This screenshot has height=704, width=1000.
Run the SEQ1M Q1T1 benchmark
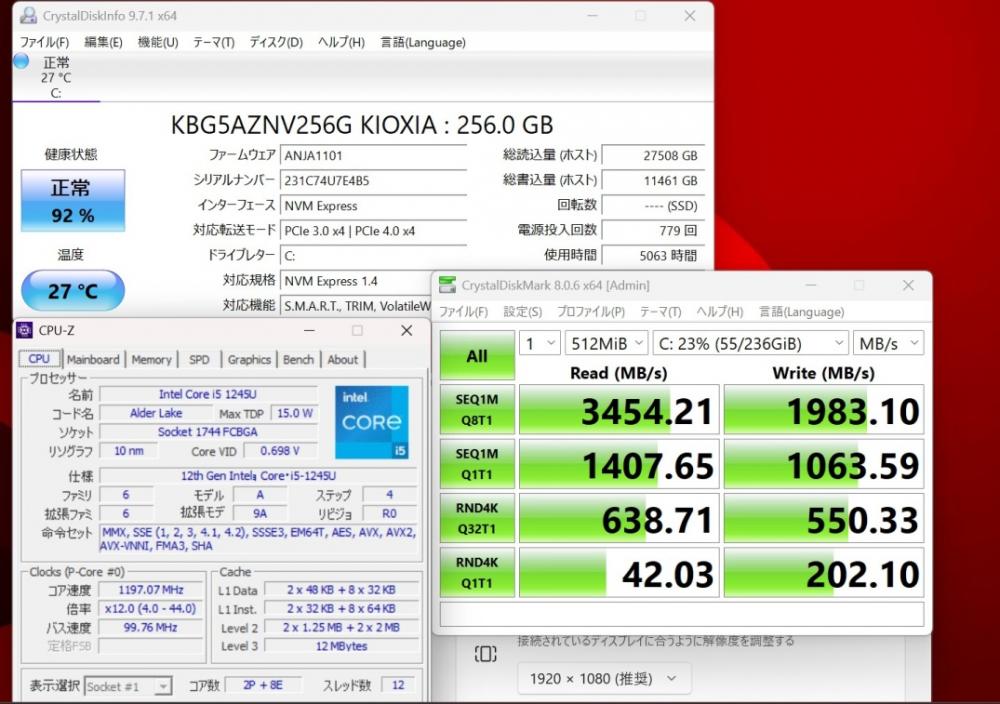click(x=477, y=464)
